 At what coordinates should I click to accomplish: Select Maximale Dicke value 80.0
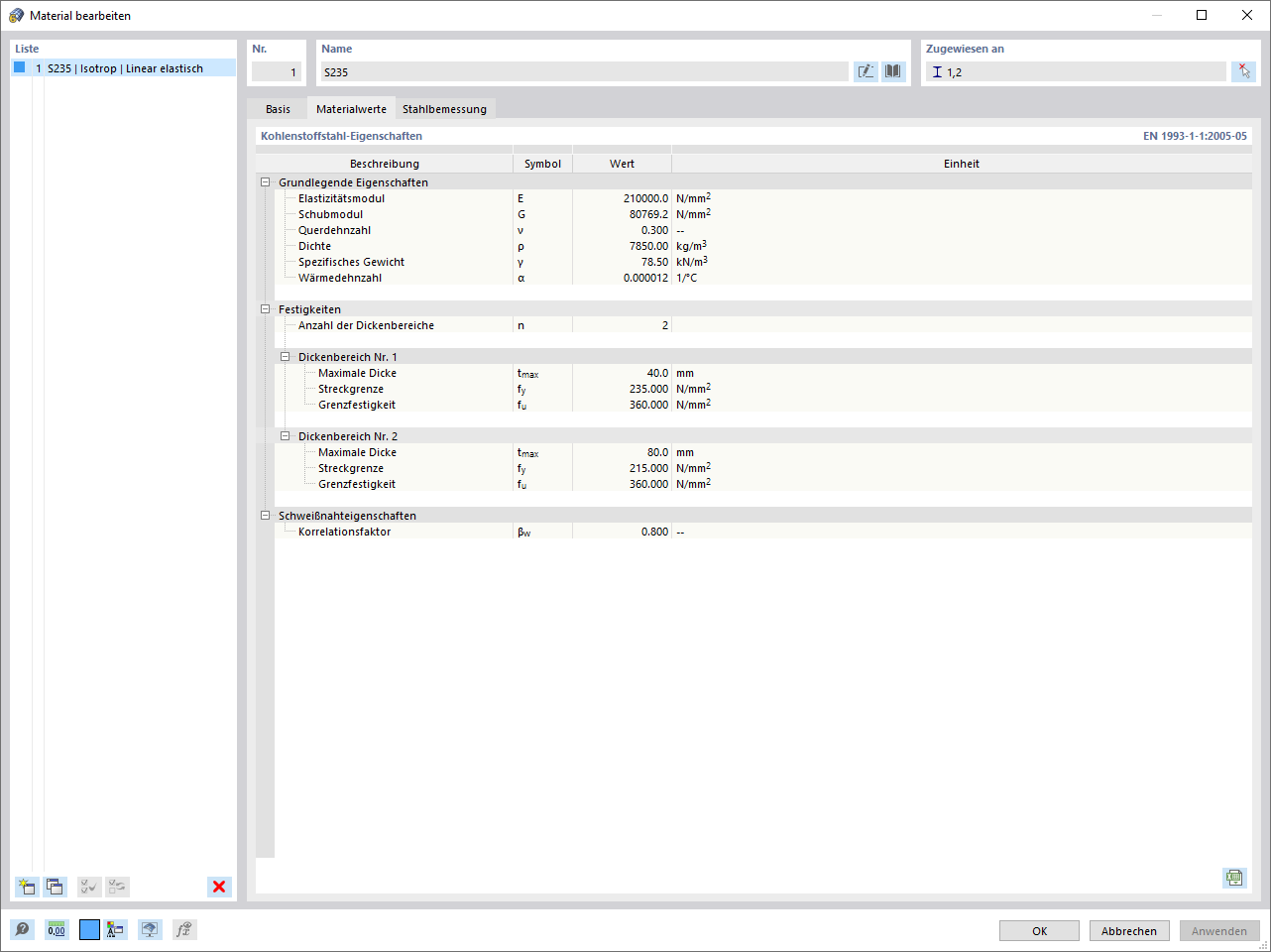pyautogui.click(x=622, y=452)
